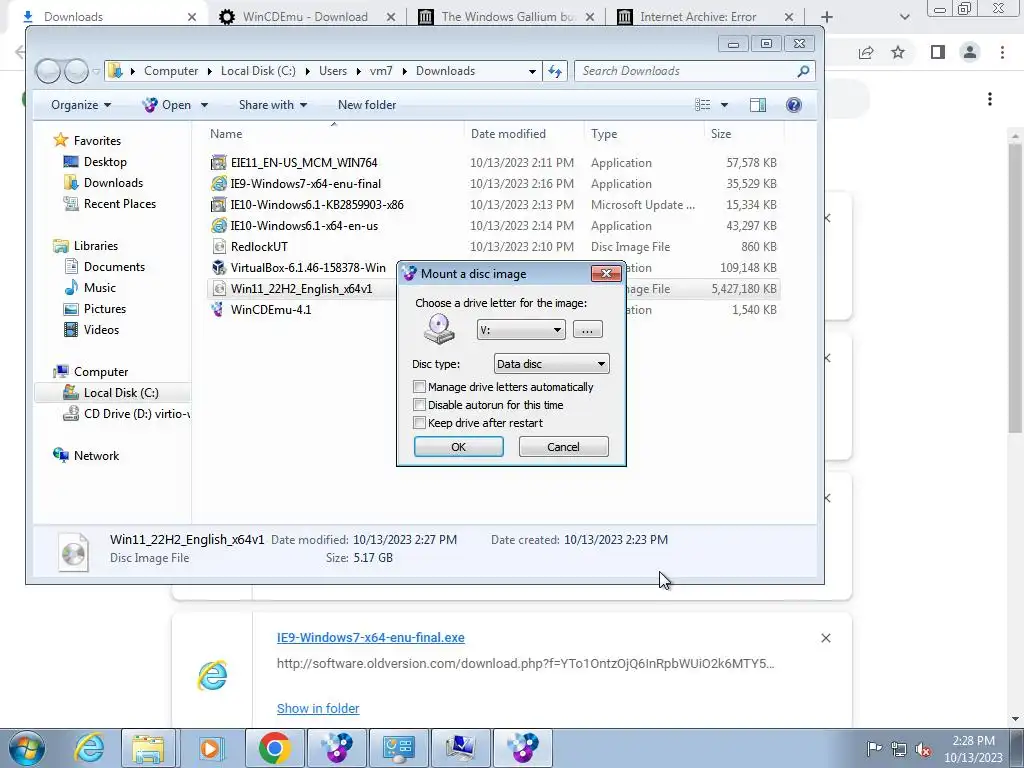Image resolution: width=1024 pixels, height=768 pixels.
Task: Go forward with Explorer forward arrow
Action: click(x=76, y=71)
